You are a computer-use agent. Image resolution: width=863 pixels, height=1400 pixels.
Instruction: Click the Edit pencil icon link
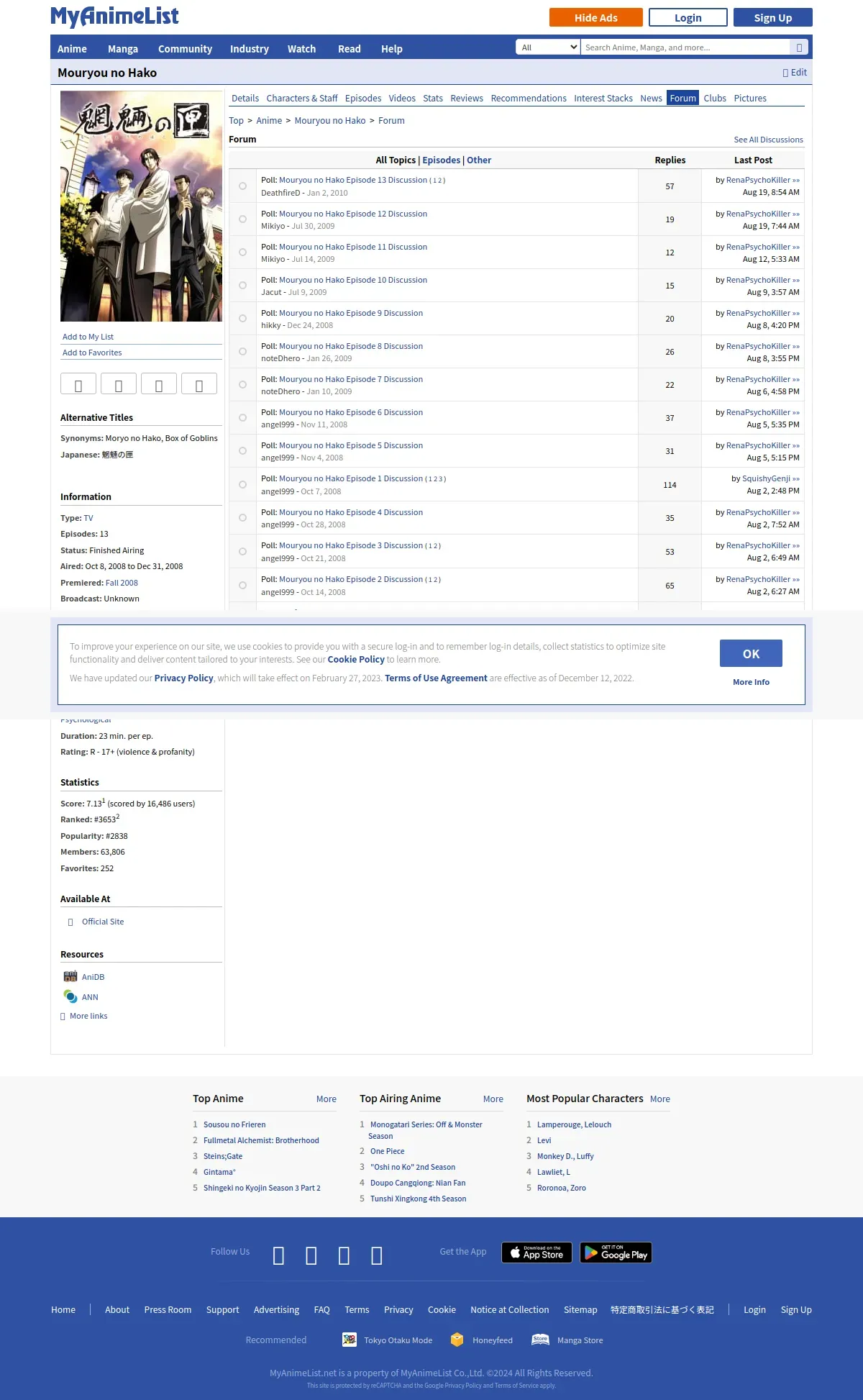tap(795, 73)
